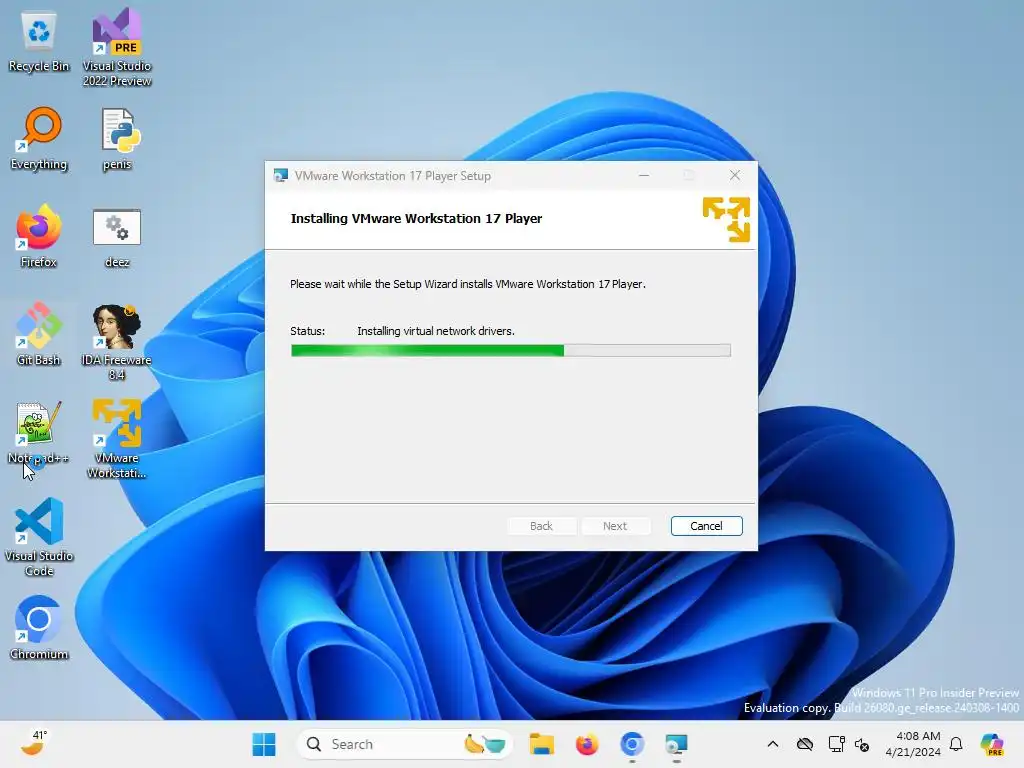Open the Windows Start menu
The height and width of the screenshot is (768, 1024).
[x=264, y=744]
